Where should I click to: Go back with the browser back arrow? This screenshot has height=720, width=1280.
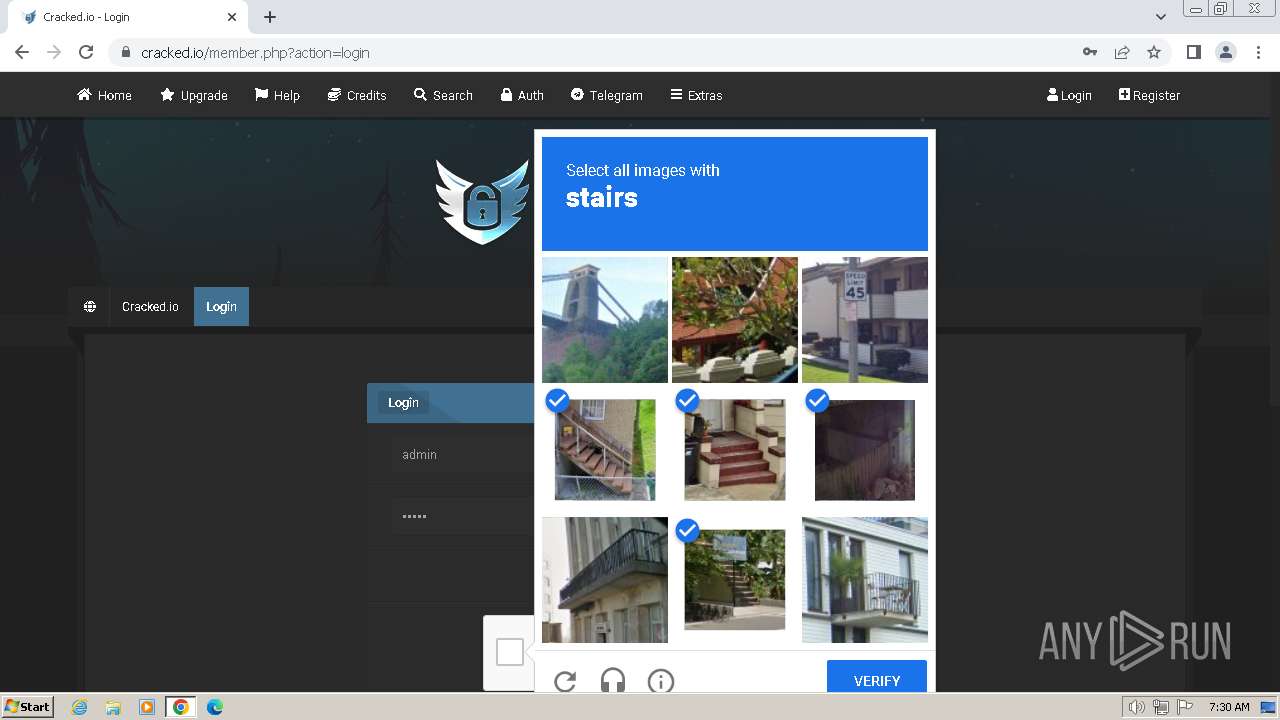point(22,52)
